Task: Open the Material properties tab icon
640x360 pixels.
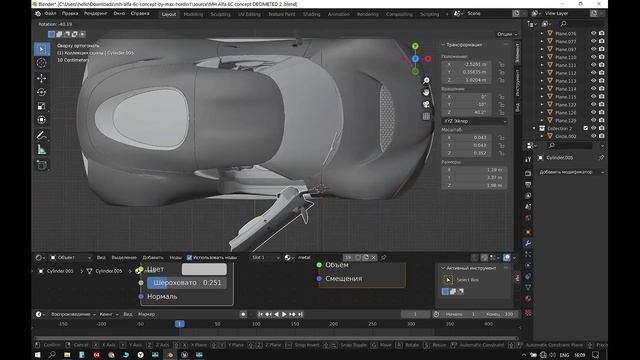Action: 528,298
